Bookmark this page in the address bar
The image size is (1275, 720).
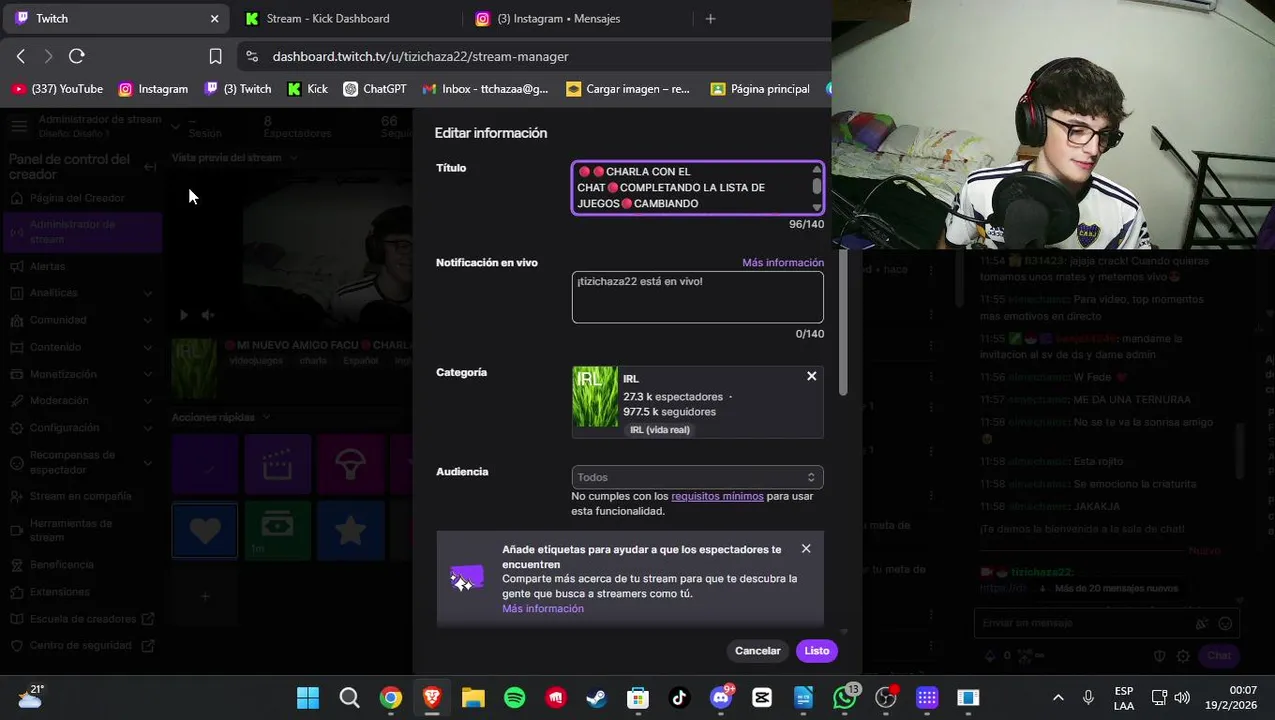coord(215,57)
